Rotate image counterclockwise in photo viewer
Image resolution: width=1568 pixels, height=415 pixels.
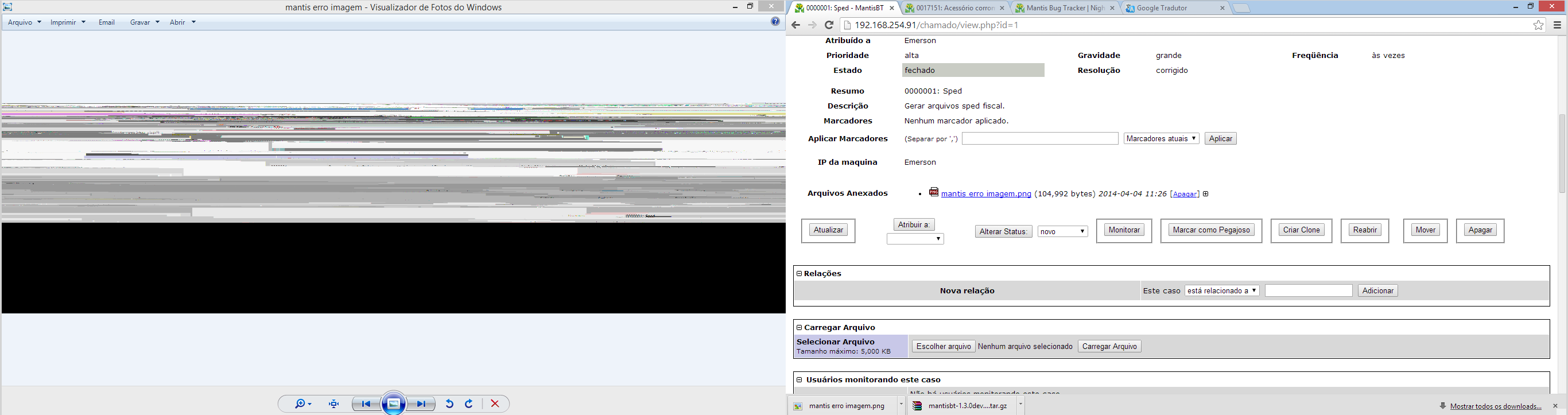coord(449,404)
